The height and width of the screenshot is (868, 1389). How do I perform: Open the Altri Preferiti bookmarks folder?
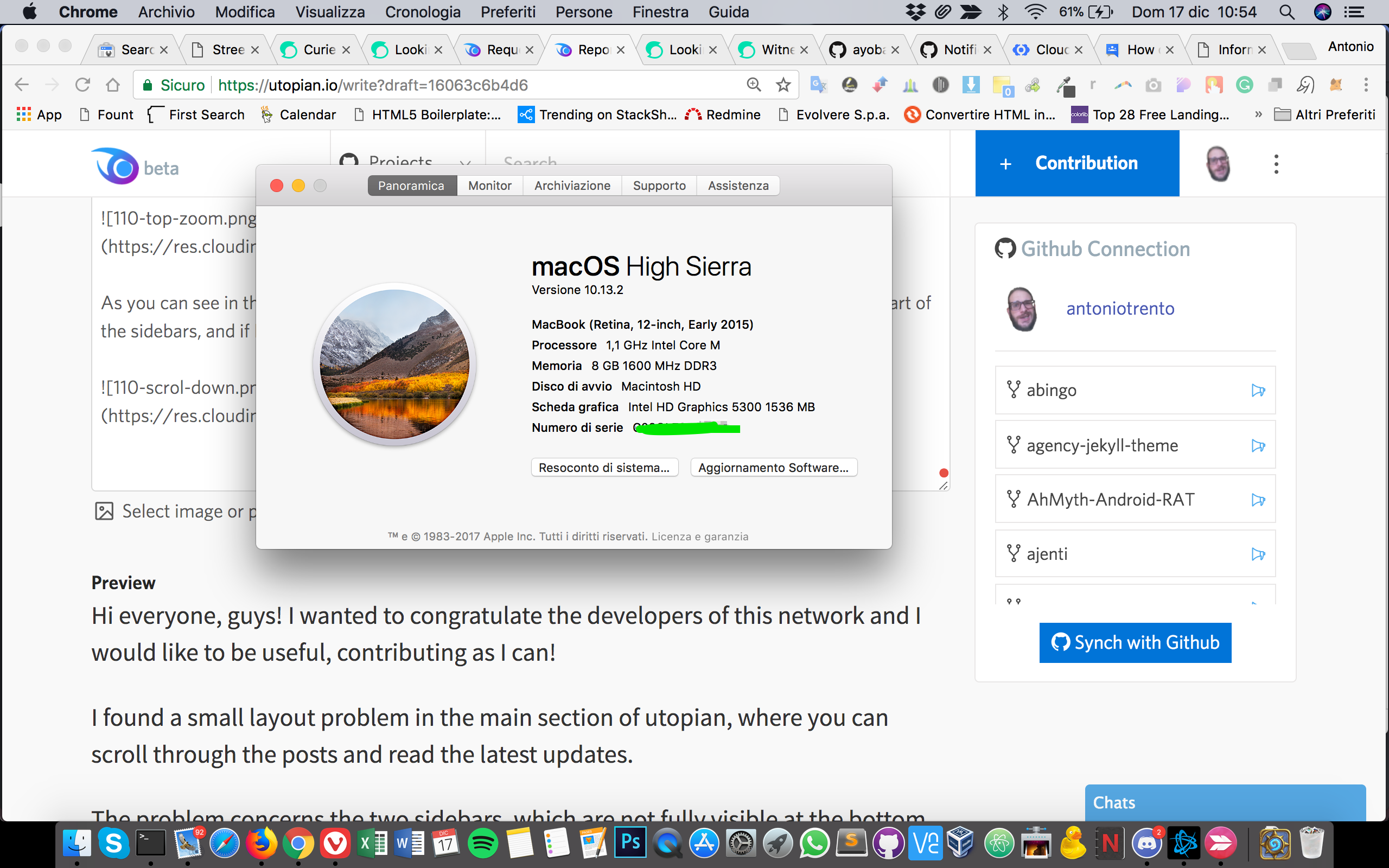point(1324,114)
